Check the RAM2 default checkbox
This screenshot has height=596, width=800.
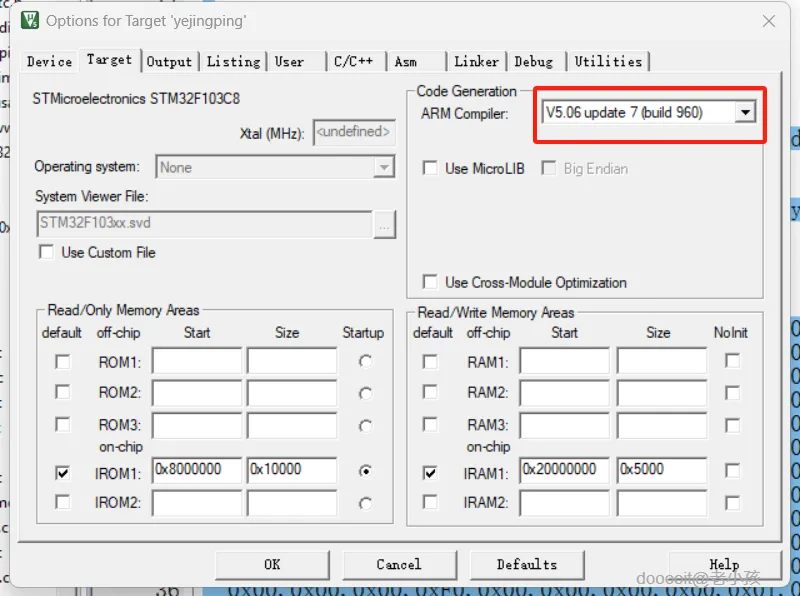tap(430, 392)
